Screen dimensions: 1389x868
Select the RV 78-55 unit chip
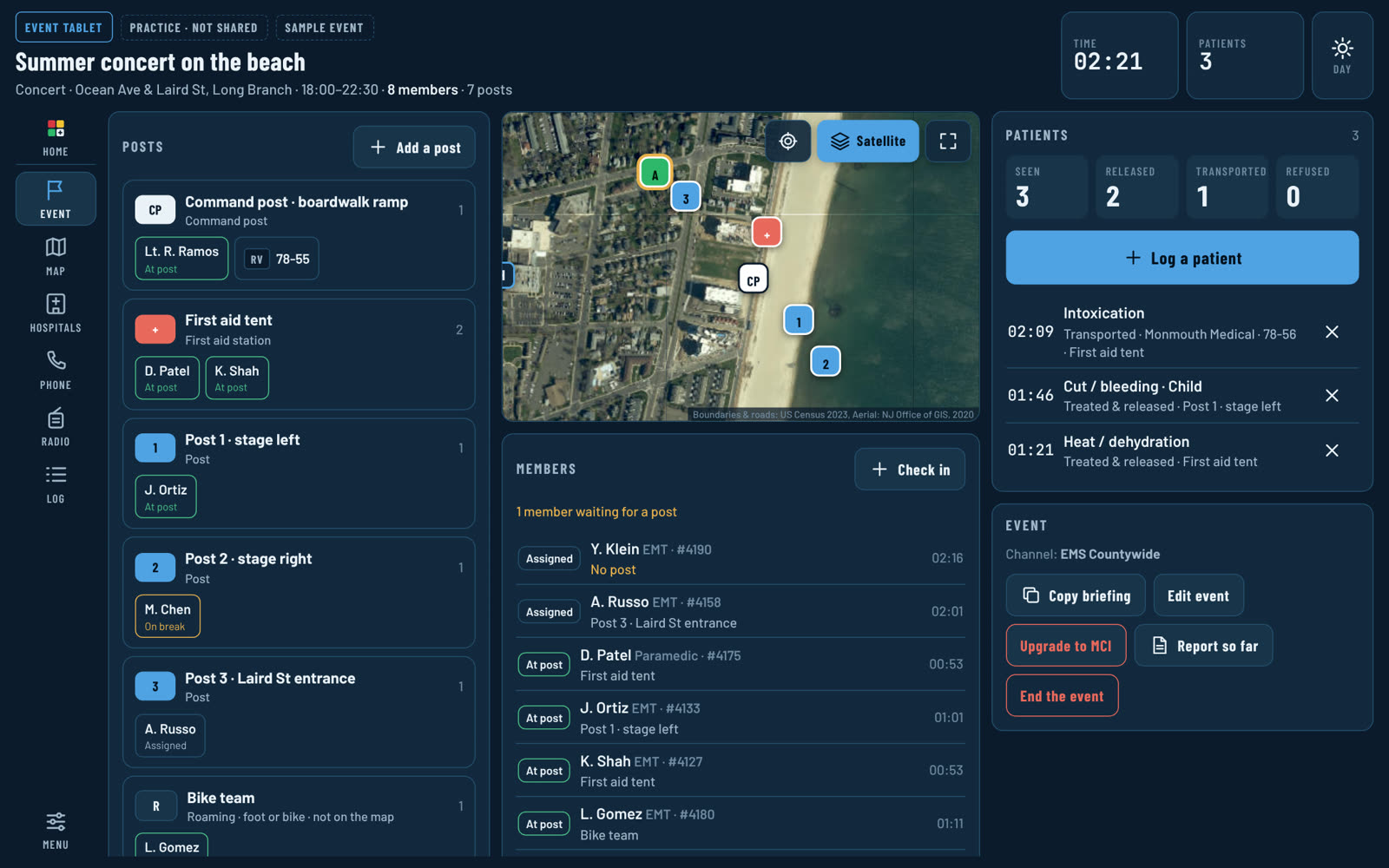pos(278,259)
